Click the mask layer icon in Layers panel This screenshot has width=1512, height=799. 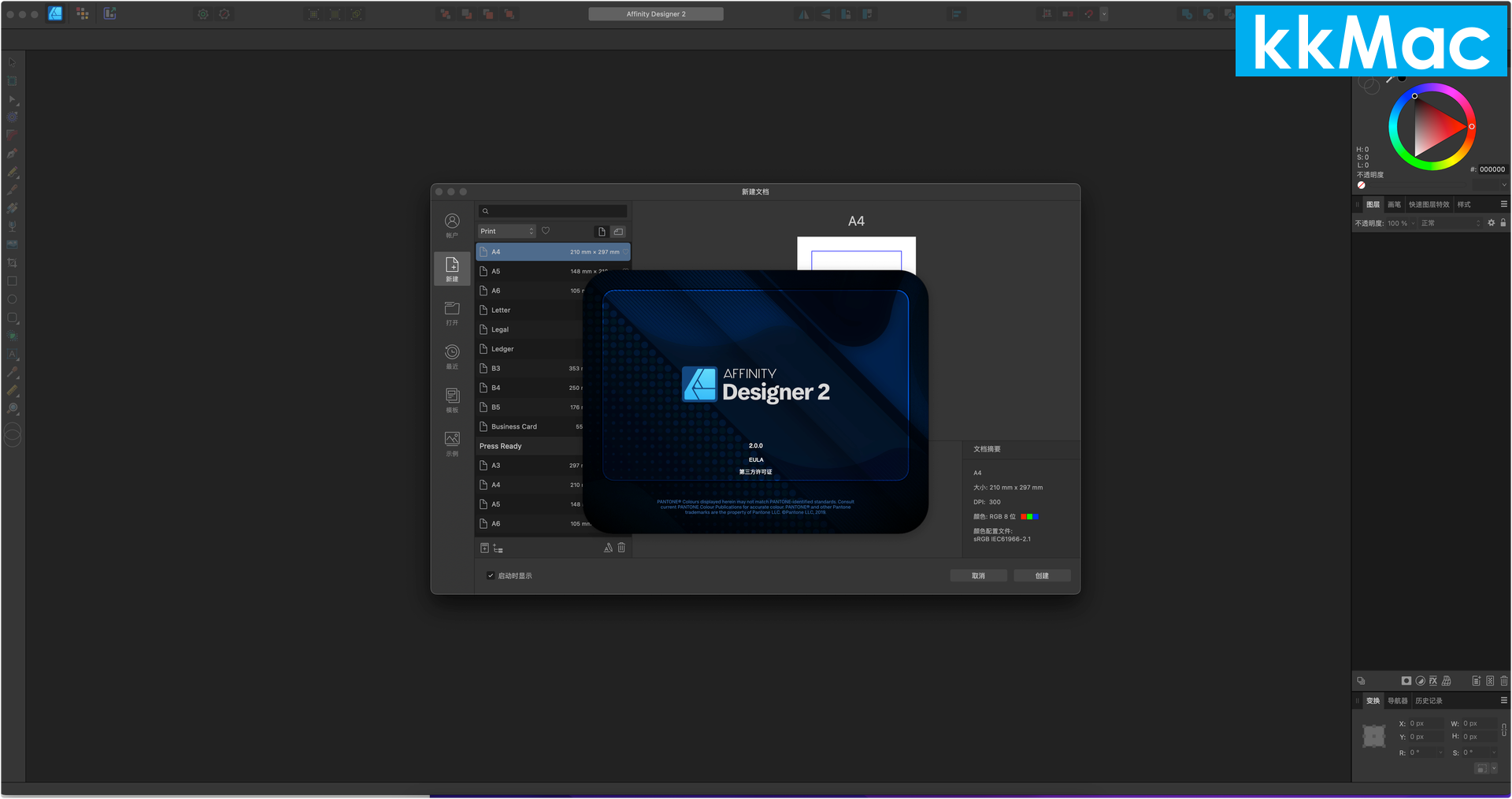point(1406,681)
